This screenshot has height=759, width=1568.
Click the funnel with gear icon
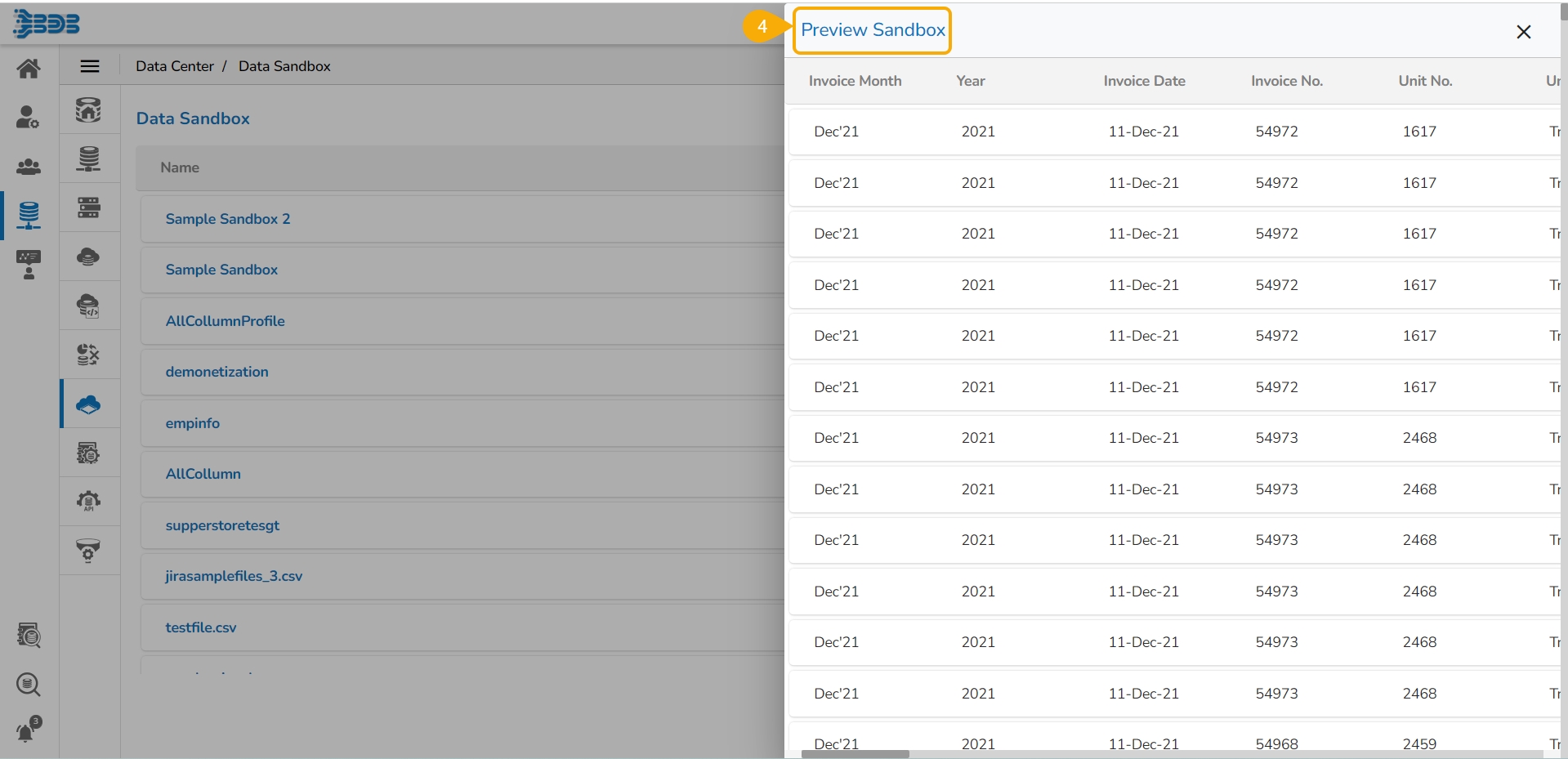click(88, 551)
